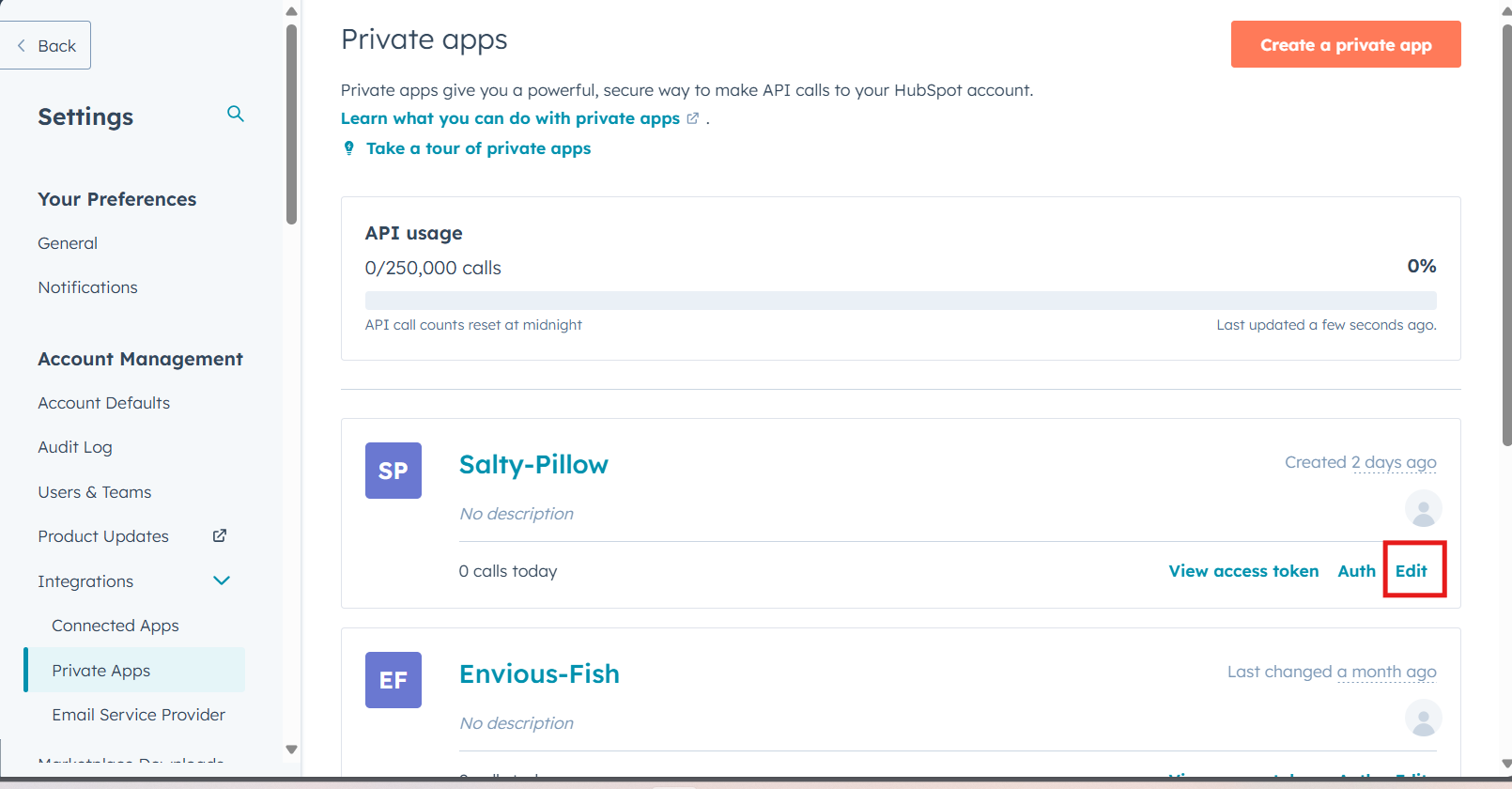View access token for Salty-Pillow
This screenshot has width=1512, height=789.
(1243, 571)
